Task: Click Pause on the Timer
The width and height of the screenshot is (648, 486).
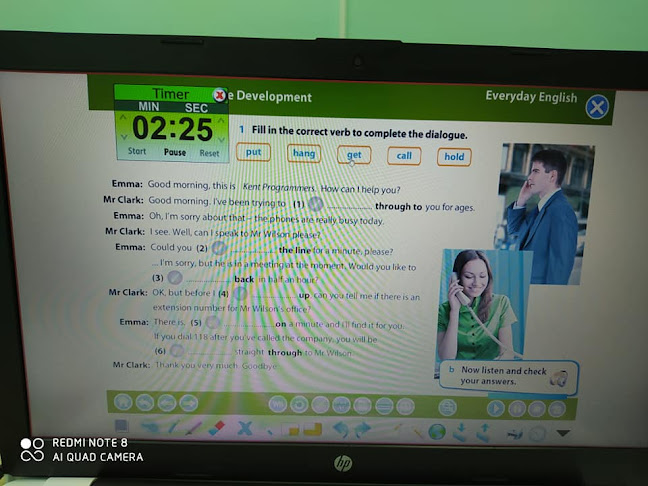Action: click(175, 152)
